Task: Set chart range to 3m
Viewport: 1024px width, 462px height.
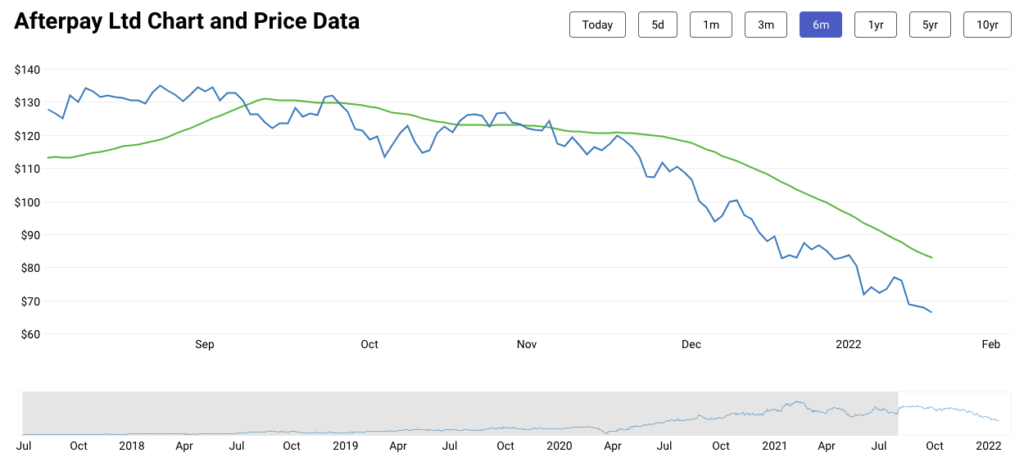Action: coord(765,25)
